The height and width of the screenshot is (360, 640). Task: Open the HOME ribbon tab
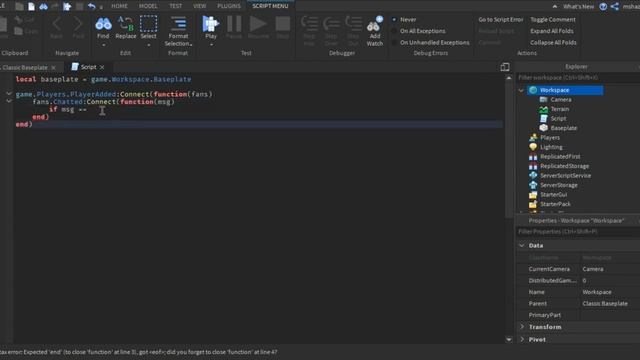coord(119,6)
